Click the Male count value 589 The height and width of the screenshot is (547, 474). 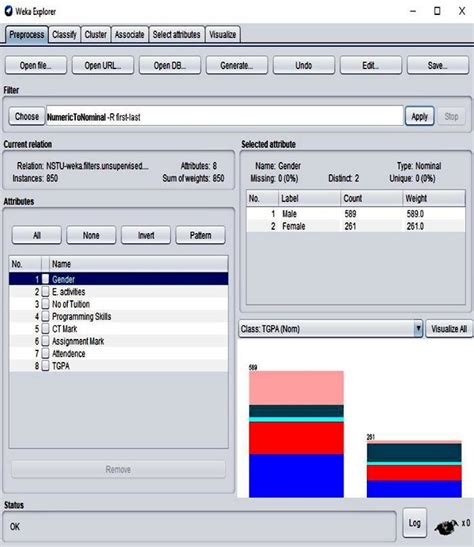350,213
